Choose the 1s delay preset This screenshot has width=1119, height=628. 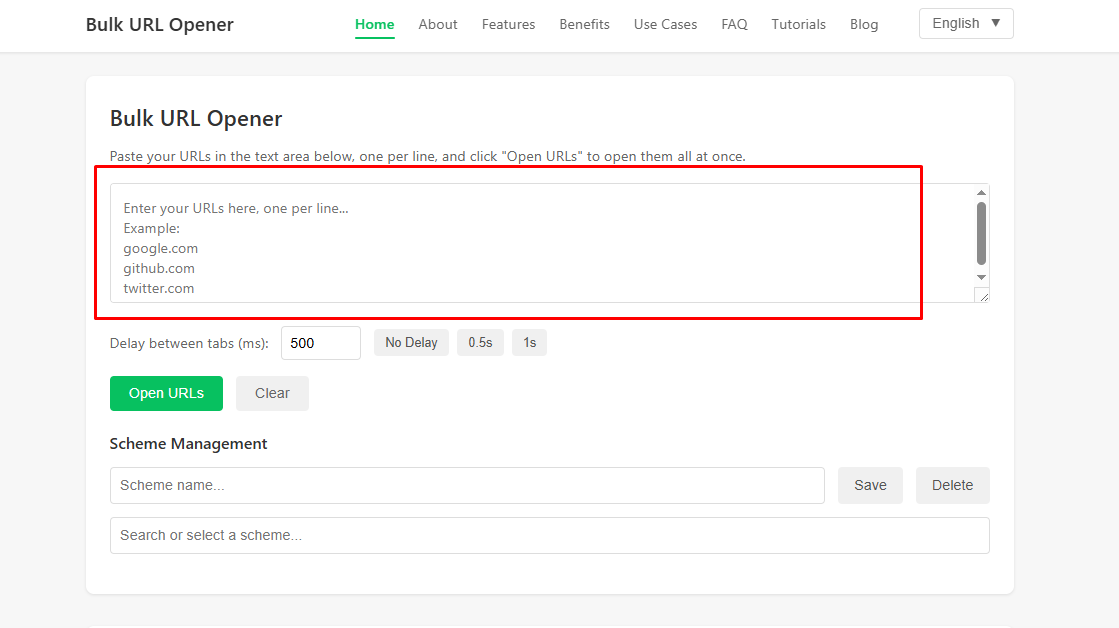pyautogui.click(x=530, y=343)
